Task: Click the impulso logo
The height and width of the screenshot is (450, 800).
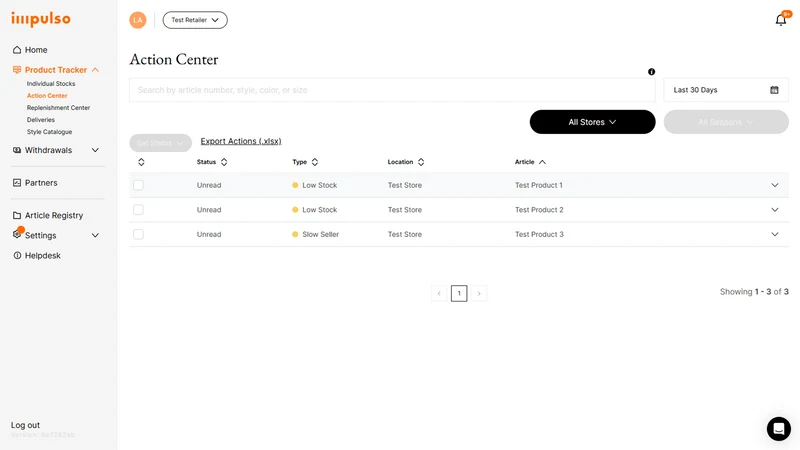Action: click(41, 19)
